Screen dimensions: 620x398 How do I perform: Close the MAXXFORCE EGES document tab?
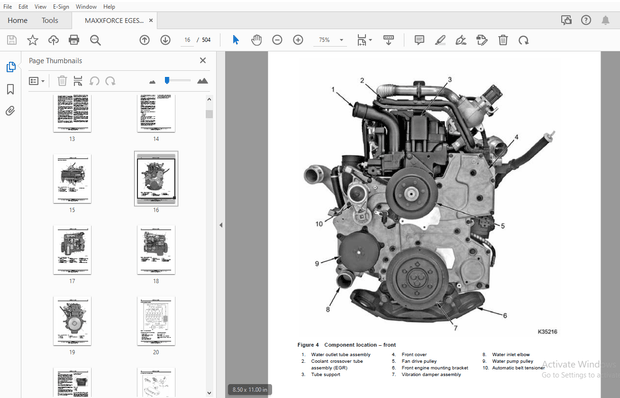[151, 20]
